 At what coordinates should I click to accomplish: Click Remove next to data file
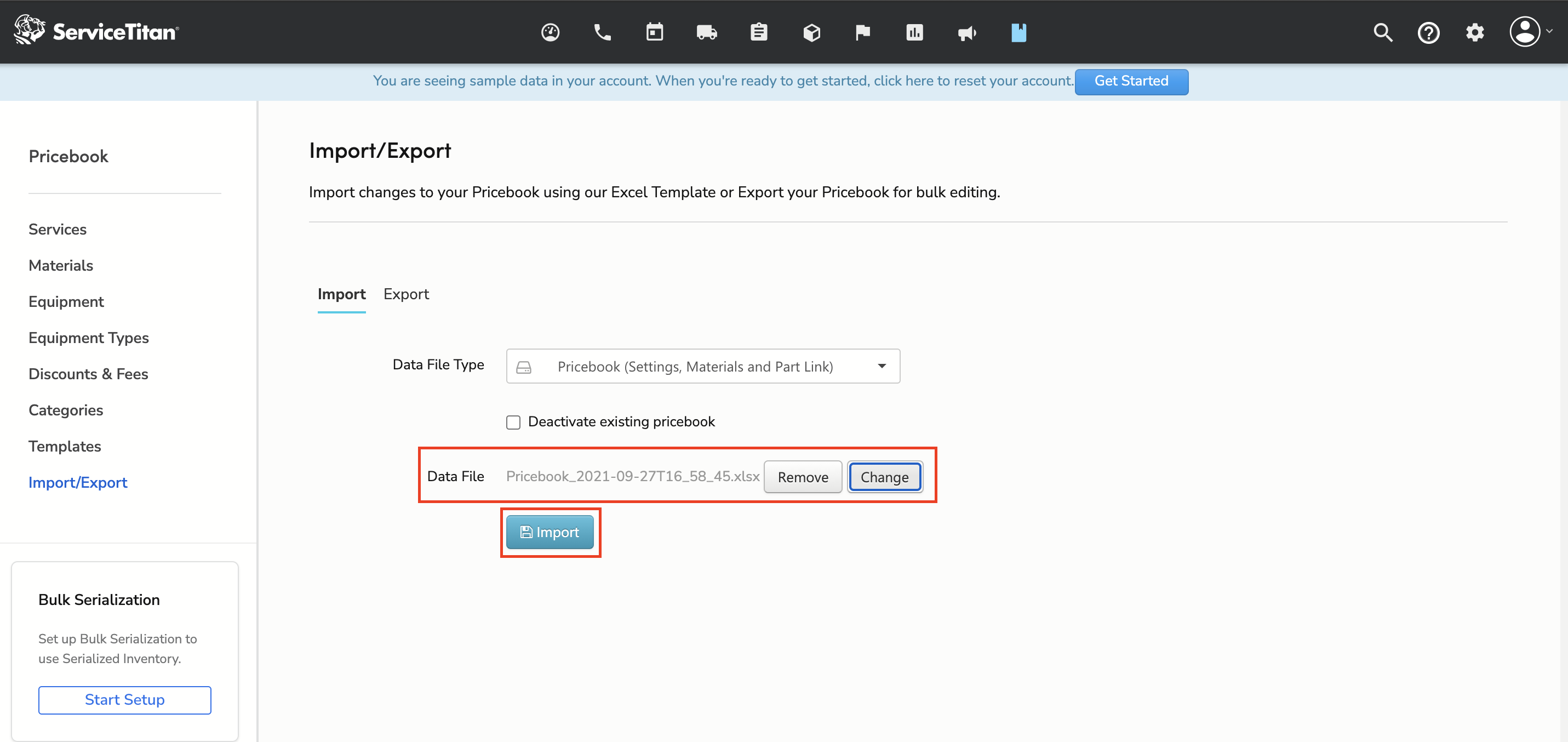click(802, 477)
